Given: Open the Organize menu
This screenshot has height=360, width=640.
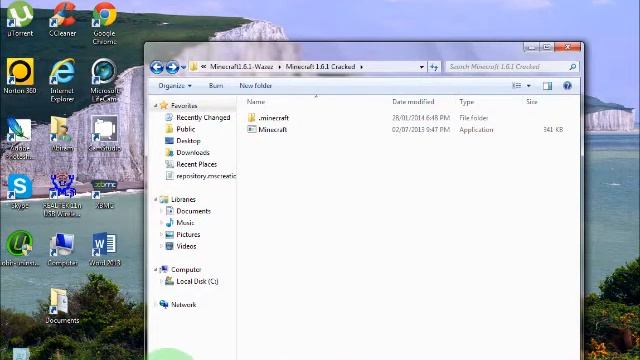Looking at the screenshot, I should coord(175,86).
